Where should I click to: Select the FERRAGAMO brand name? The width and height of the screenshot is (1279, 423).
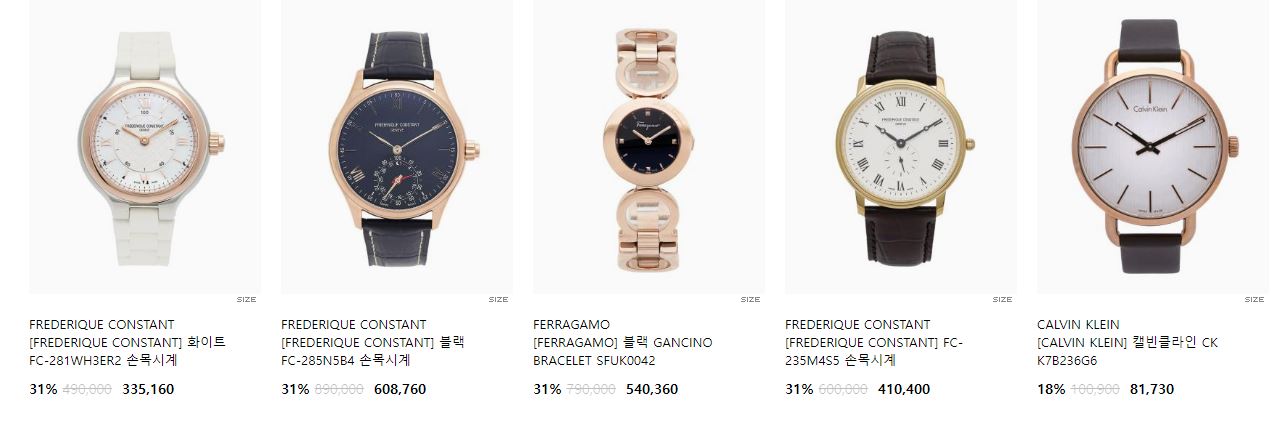572,325
